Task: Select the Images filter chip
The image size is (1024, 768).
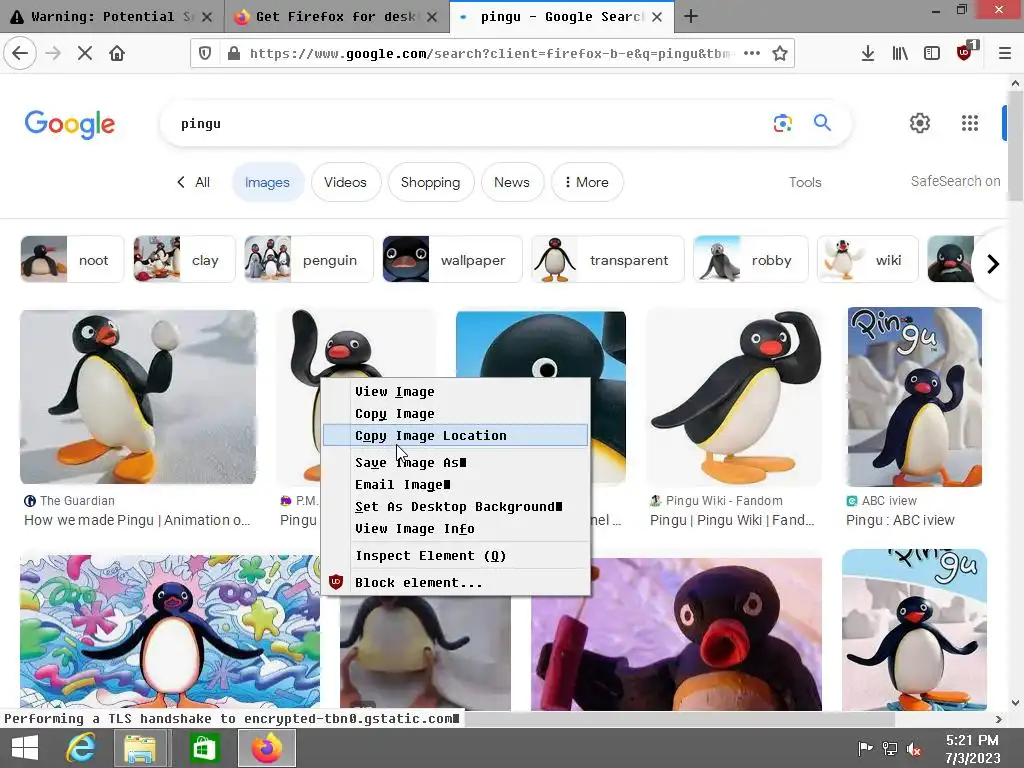Action: 267,182
